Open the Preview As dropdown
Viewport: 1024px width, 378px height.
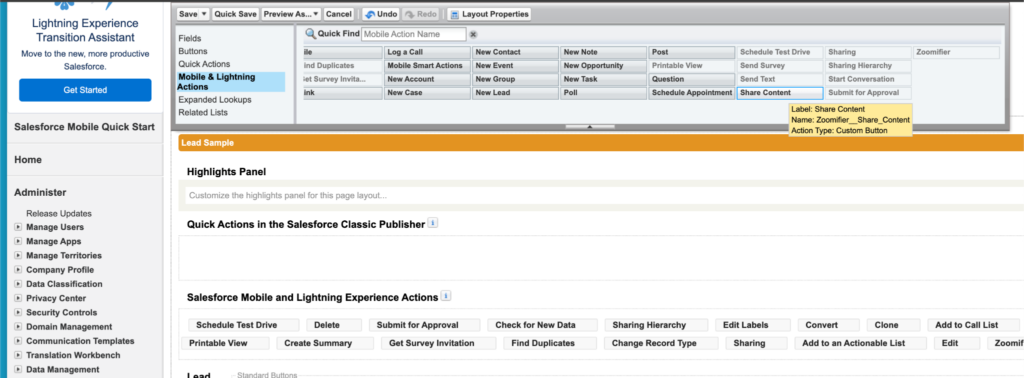pyautogui.click(x=291, y=14)
